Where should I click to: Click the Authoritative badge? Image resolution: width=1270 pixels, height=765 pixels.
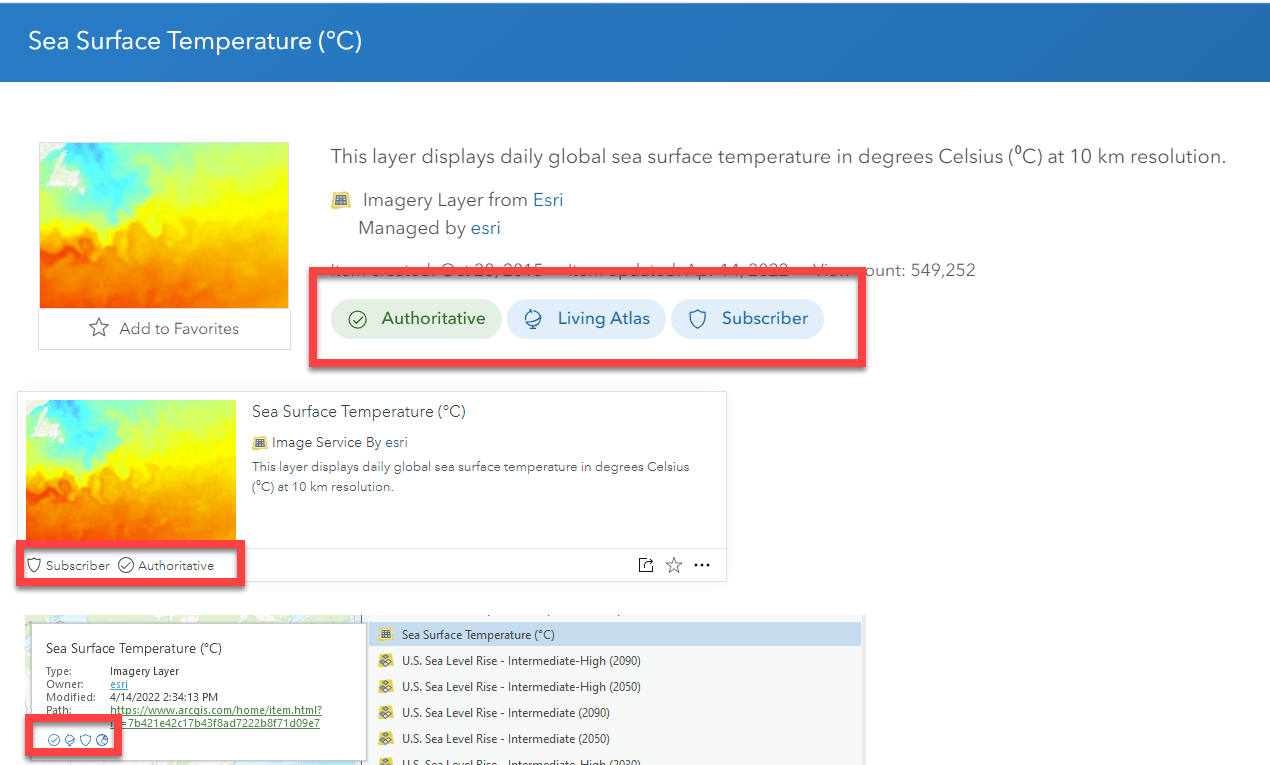tap(416, 319)
